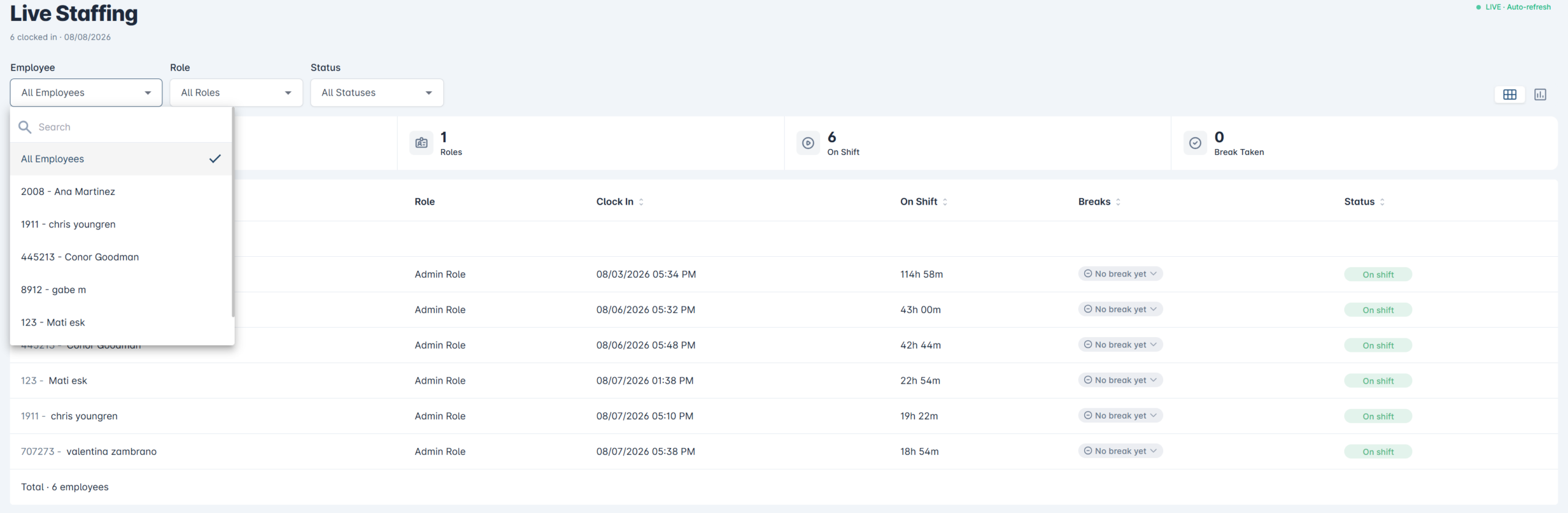Expand No break yet for chris youngren row
This screenshot has width=1568, height=513.
point(1120,416)
